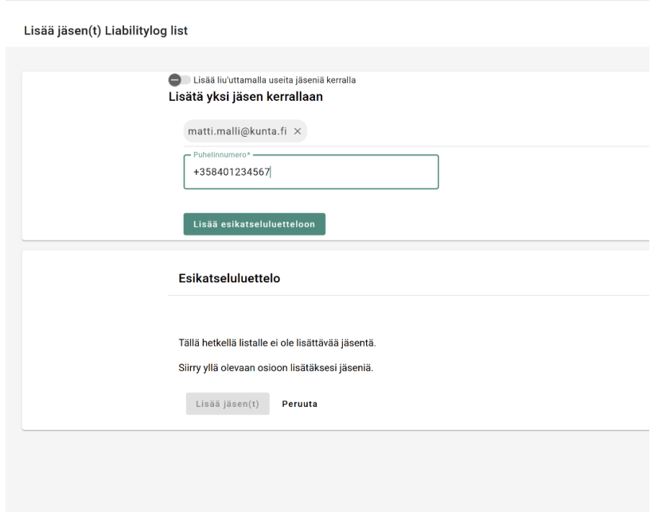Click the floating Puhelinnumero* field label
670x531 pixels.
pos(221,155)
